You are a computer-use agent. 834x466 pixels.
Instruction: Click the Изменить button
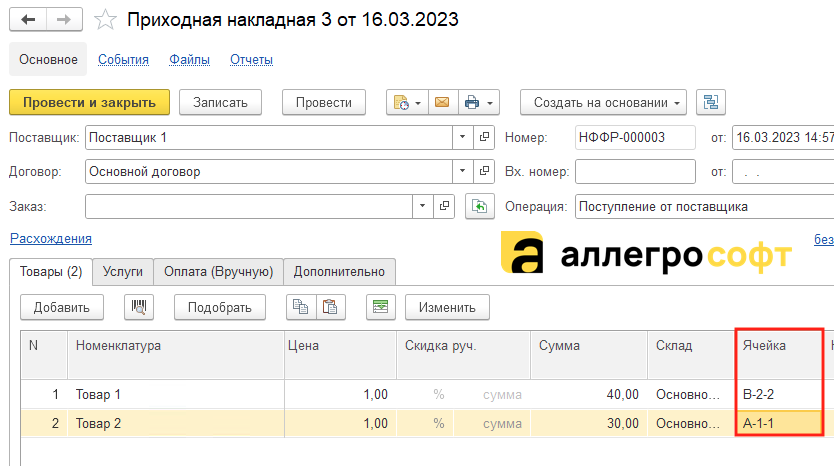tap(447, 307)
